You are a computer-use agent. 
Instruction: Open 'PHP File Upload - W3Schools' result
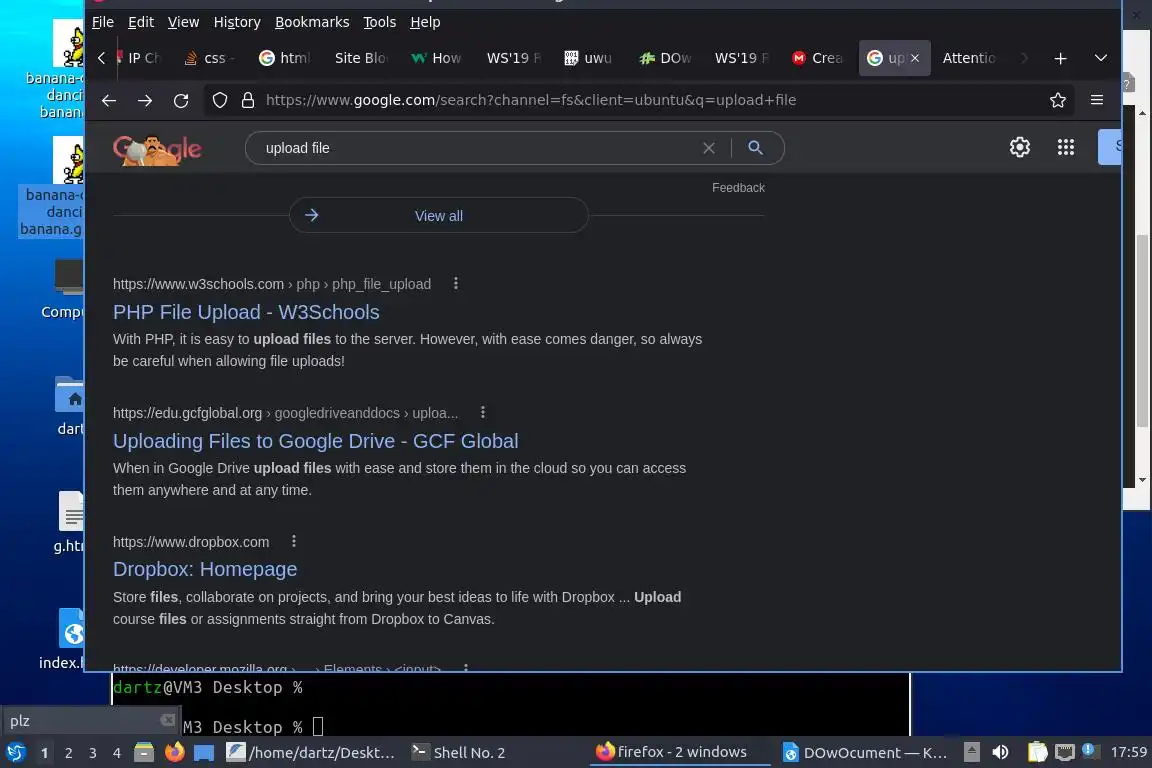pyautogui.click(x=246, y=312)
